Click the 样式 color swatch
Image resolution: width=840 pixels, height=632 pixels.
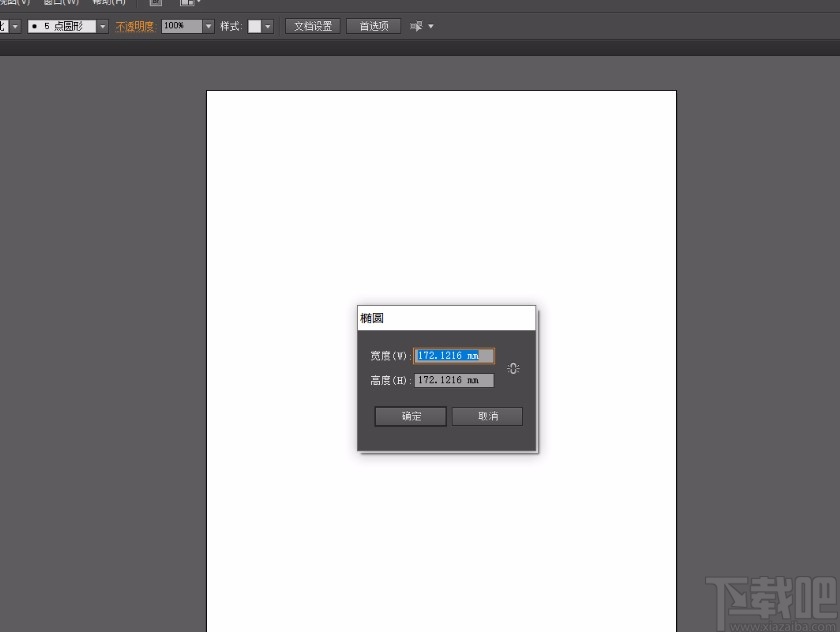click(255, 26)
